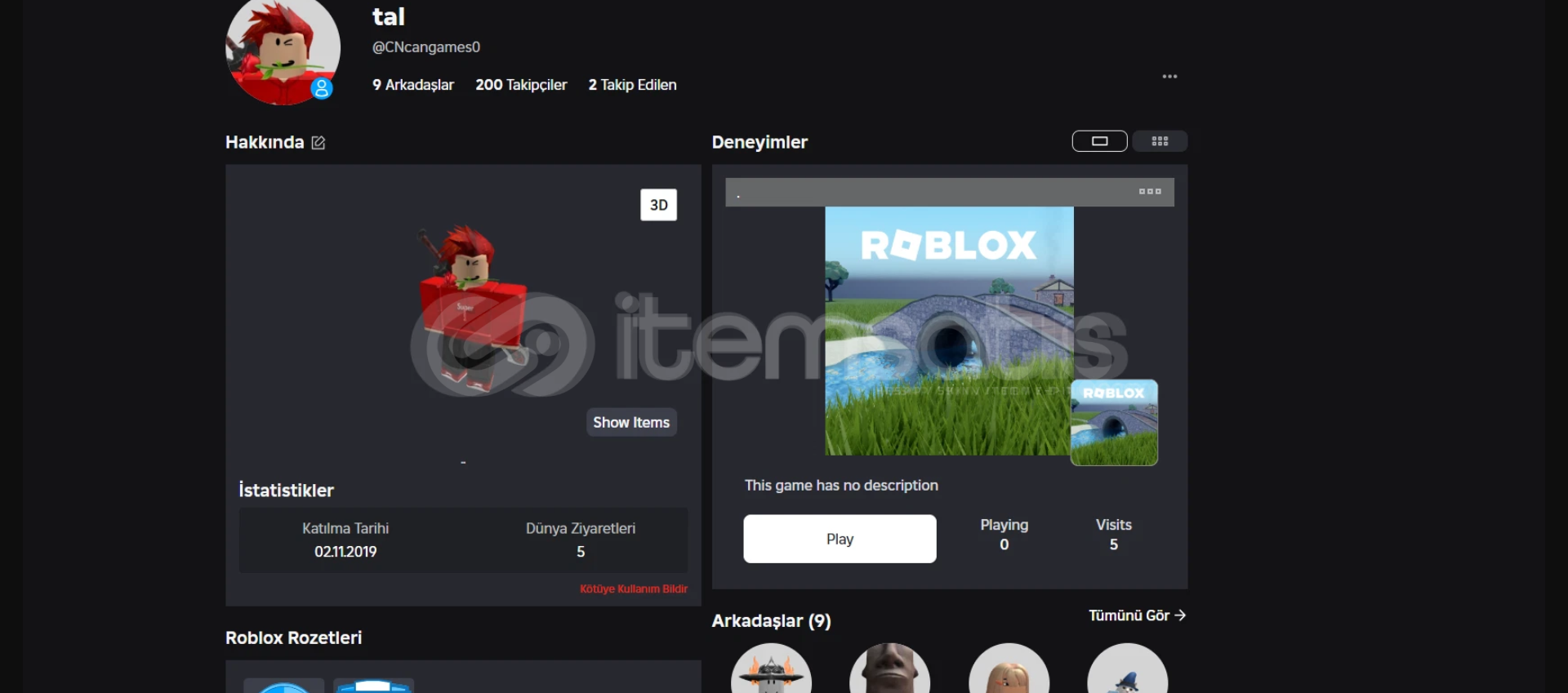Screen dimensions: 1568x693
Task: Open the experience card three-dot menu
Action: point(1150,192)
